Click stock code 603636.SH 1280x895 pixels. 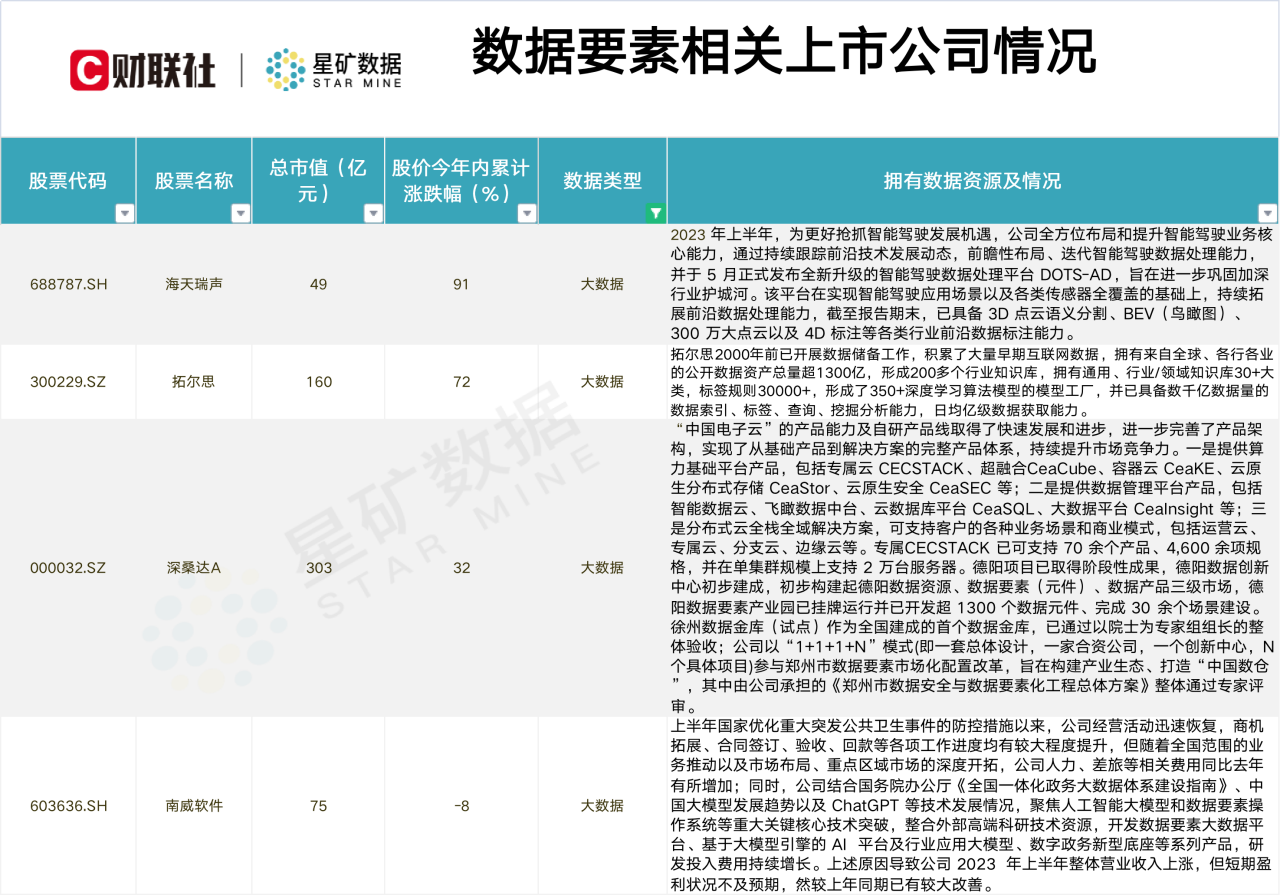click(x=67, y=806)
